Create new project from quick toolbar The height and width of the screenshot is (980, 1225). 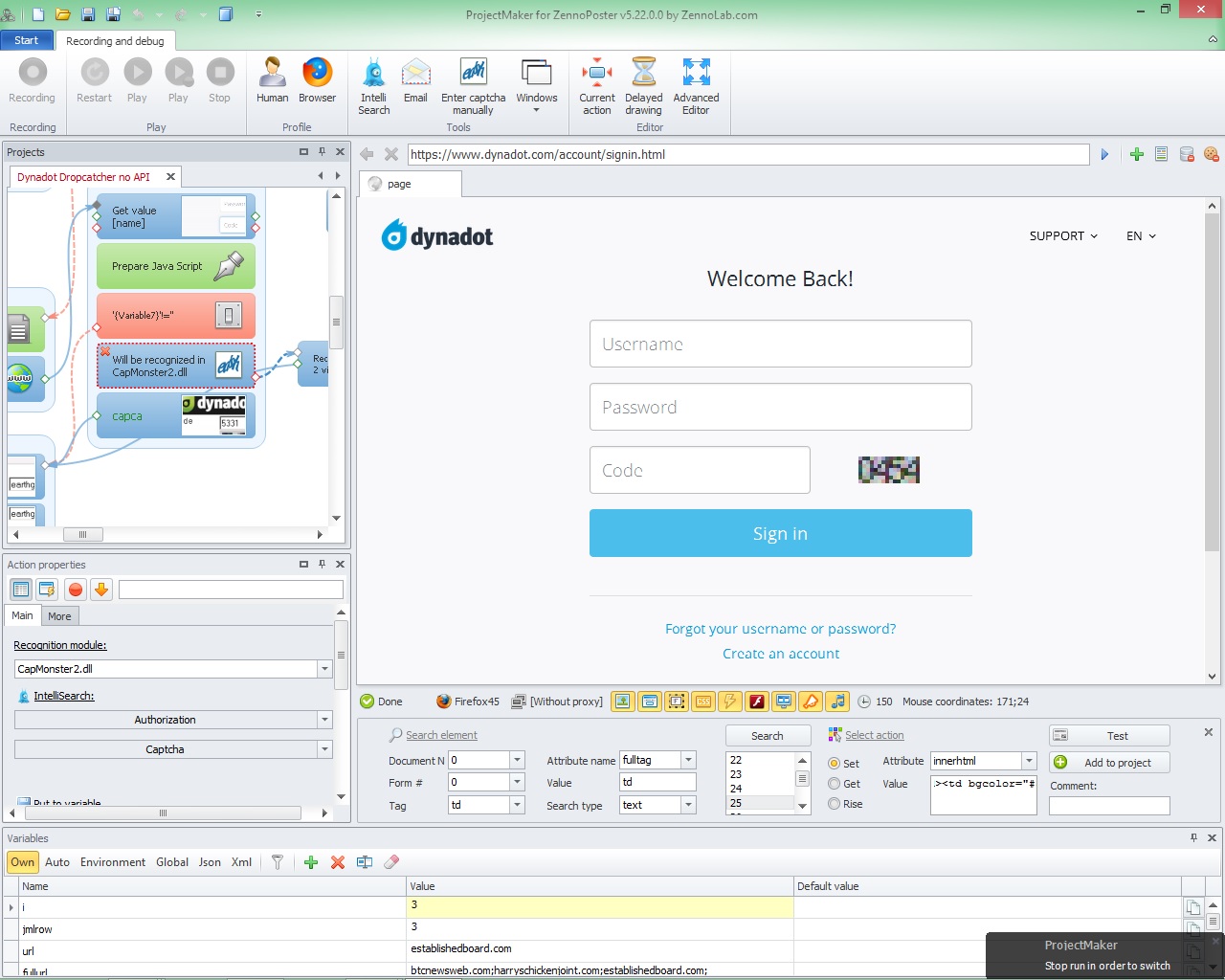coord(38,14)
